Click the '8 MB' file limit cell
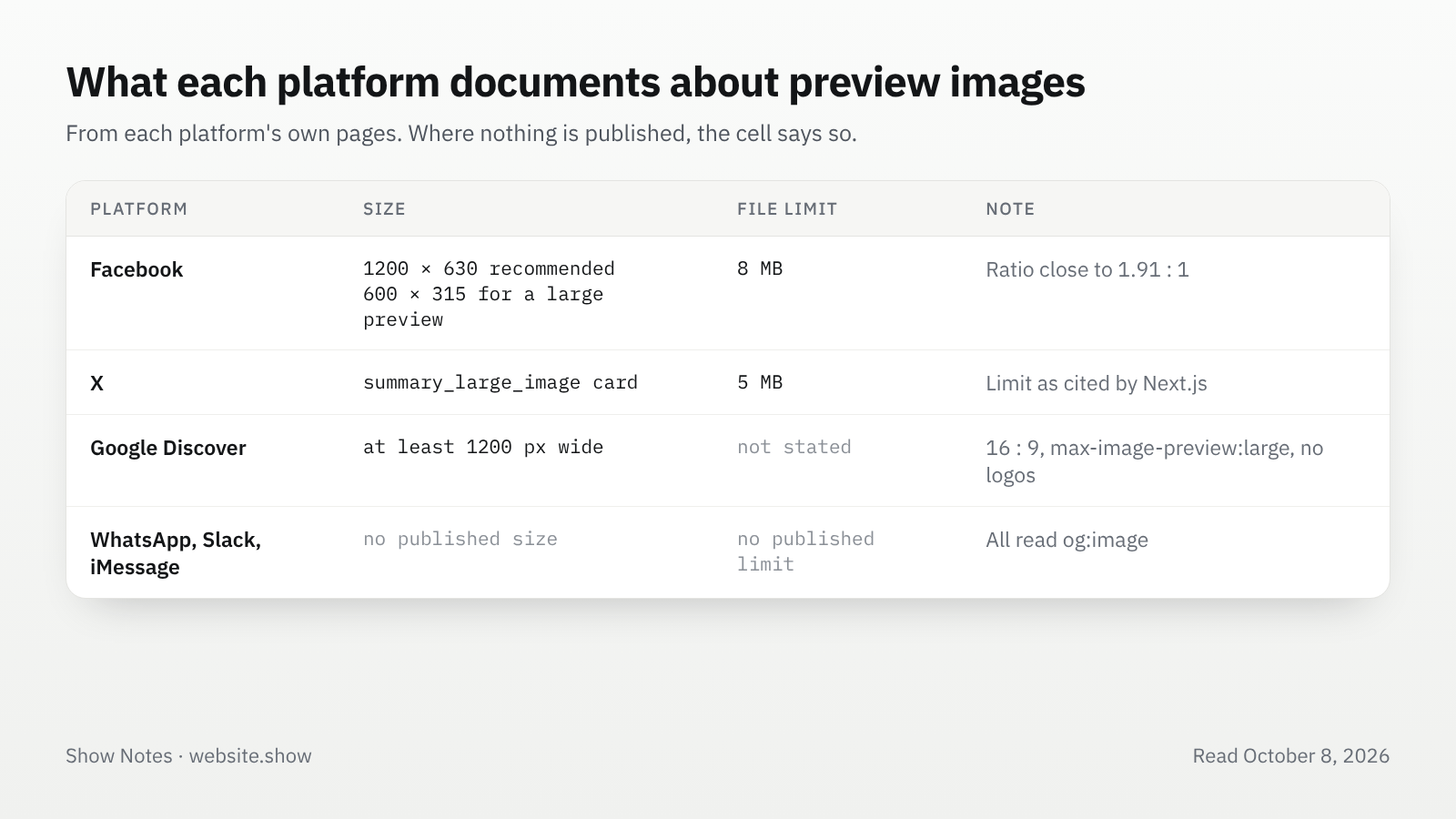 click(x=760, y=268)
